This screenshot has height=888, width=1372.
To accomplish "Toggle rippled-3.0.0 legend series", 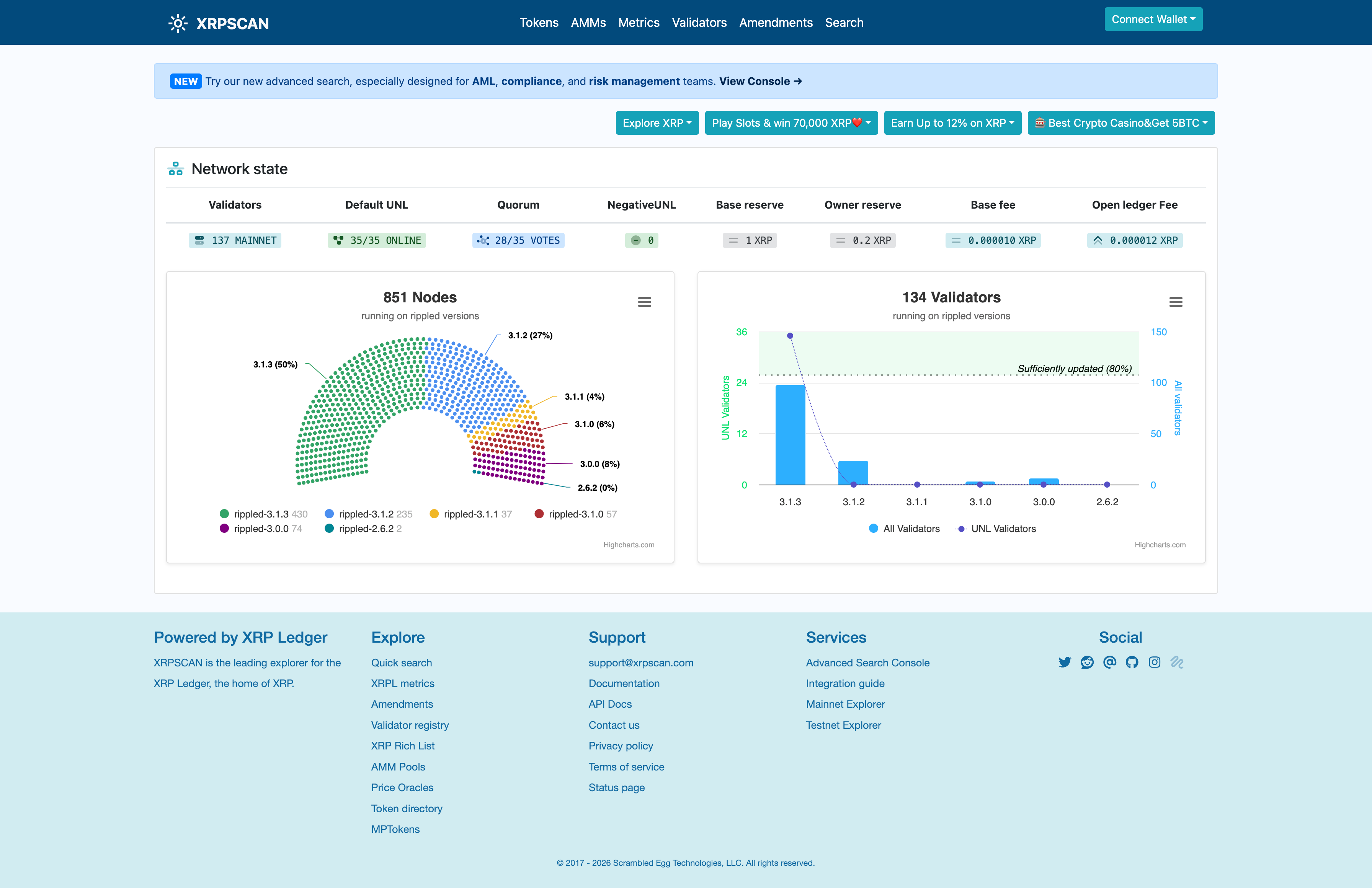I will 261,529.
